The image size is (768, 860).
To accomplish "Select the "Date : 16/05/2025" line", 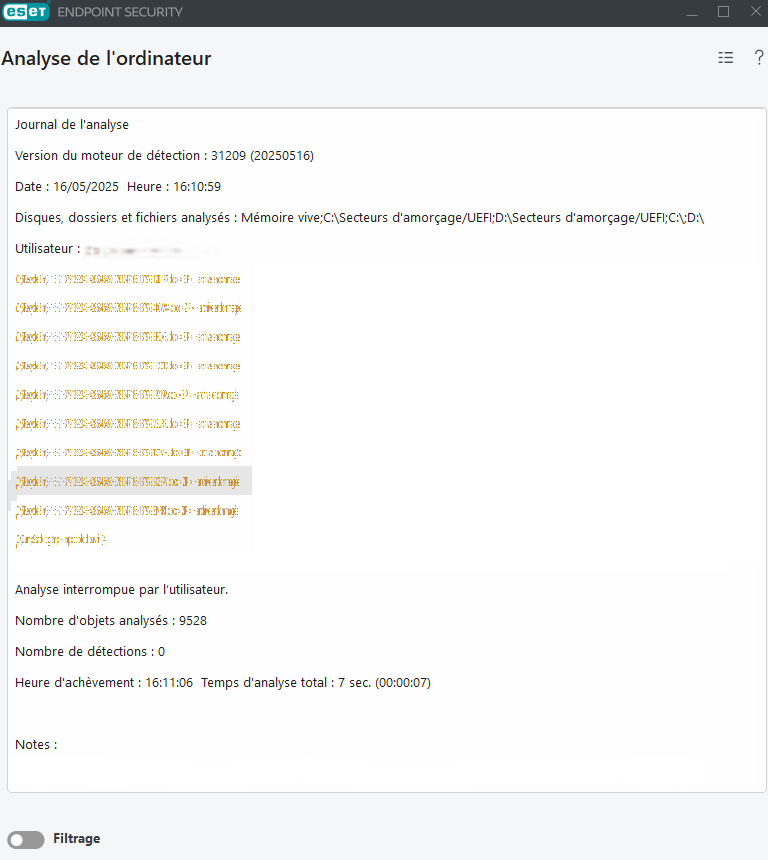I will pos(118,186).
